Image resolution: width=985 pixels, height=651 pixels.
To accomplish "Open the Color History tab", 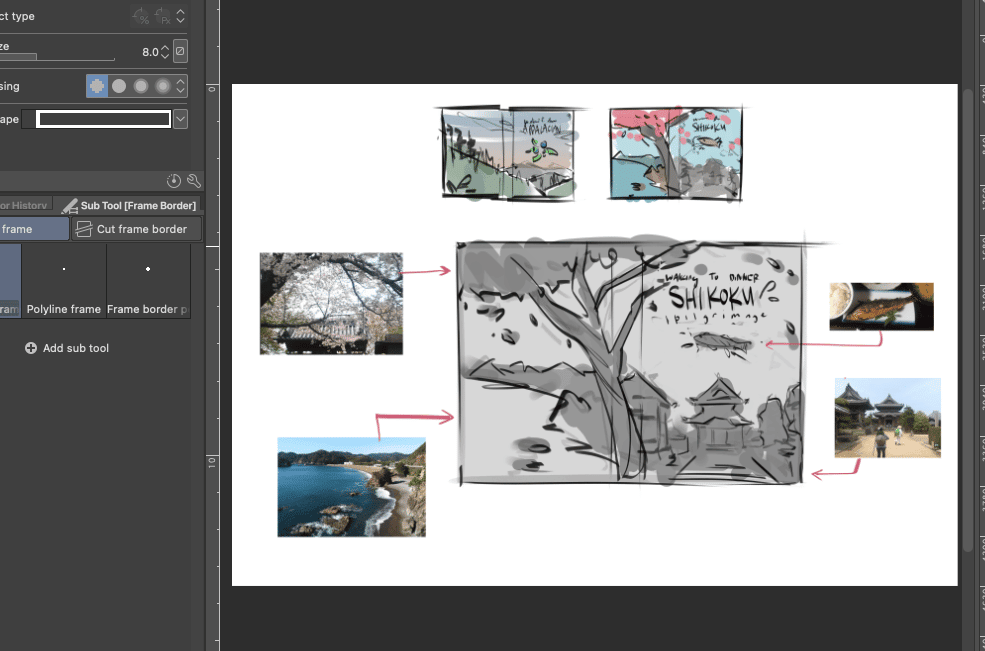I will coord(24,205).
